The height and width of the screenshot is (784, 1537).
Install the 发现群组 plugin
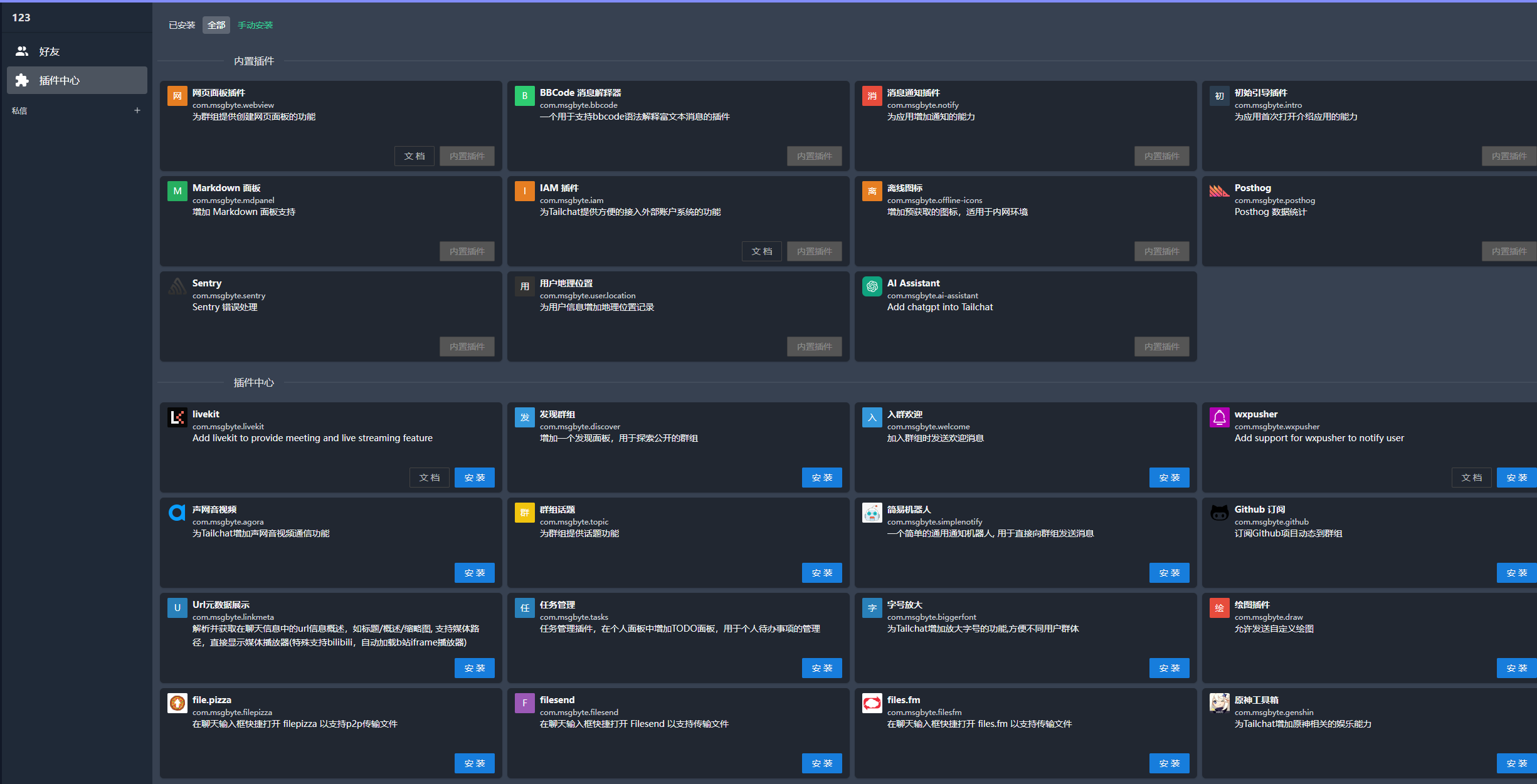point(821,478)
